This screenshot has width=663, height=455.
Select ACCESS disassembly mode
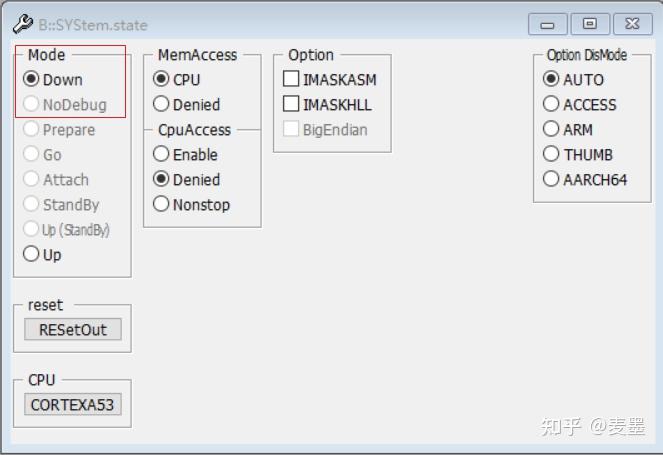coord(551,105)
